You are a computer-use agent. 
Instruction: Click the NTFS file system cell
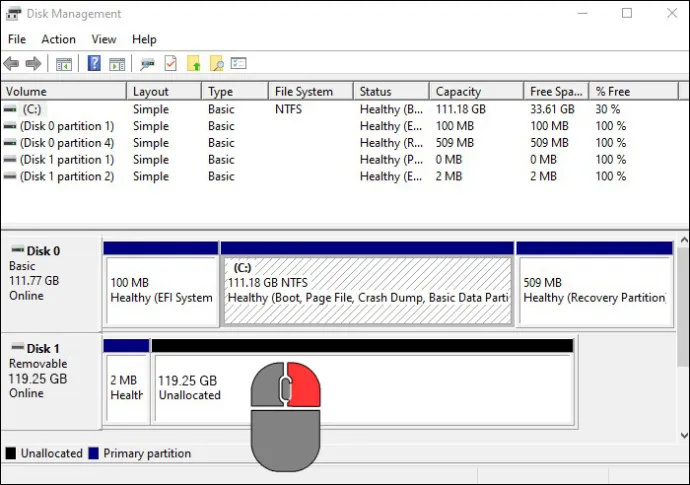[289, 109]
